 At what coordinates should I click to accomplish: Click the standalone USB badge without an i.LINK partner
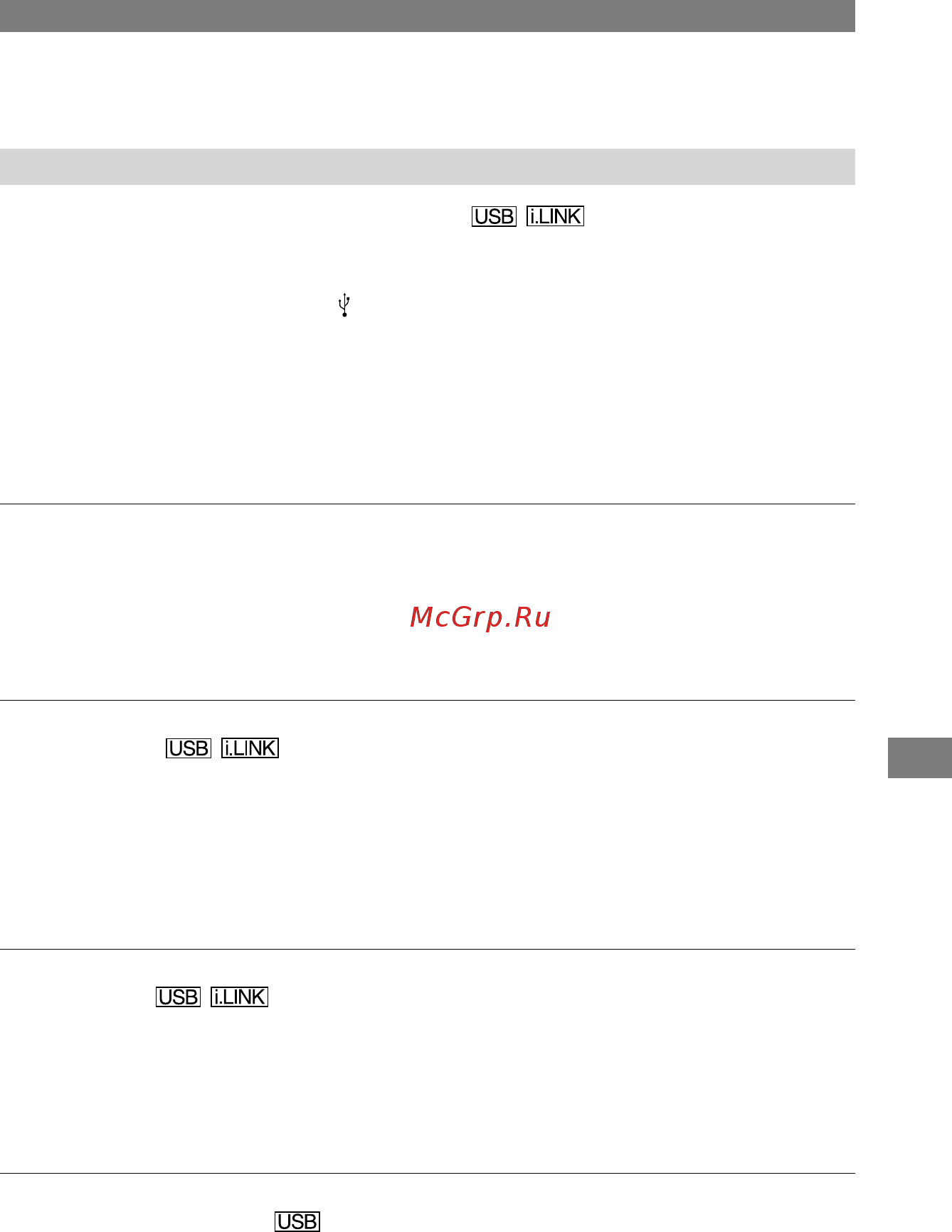tap(297, 1221)
